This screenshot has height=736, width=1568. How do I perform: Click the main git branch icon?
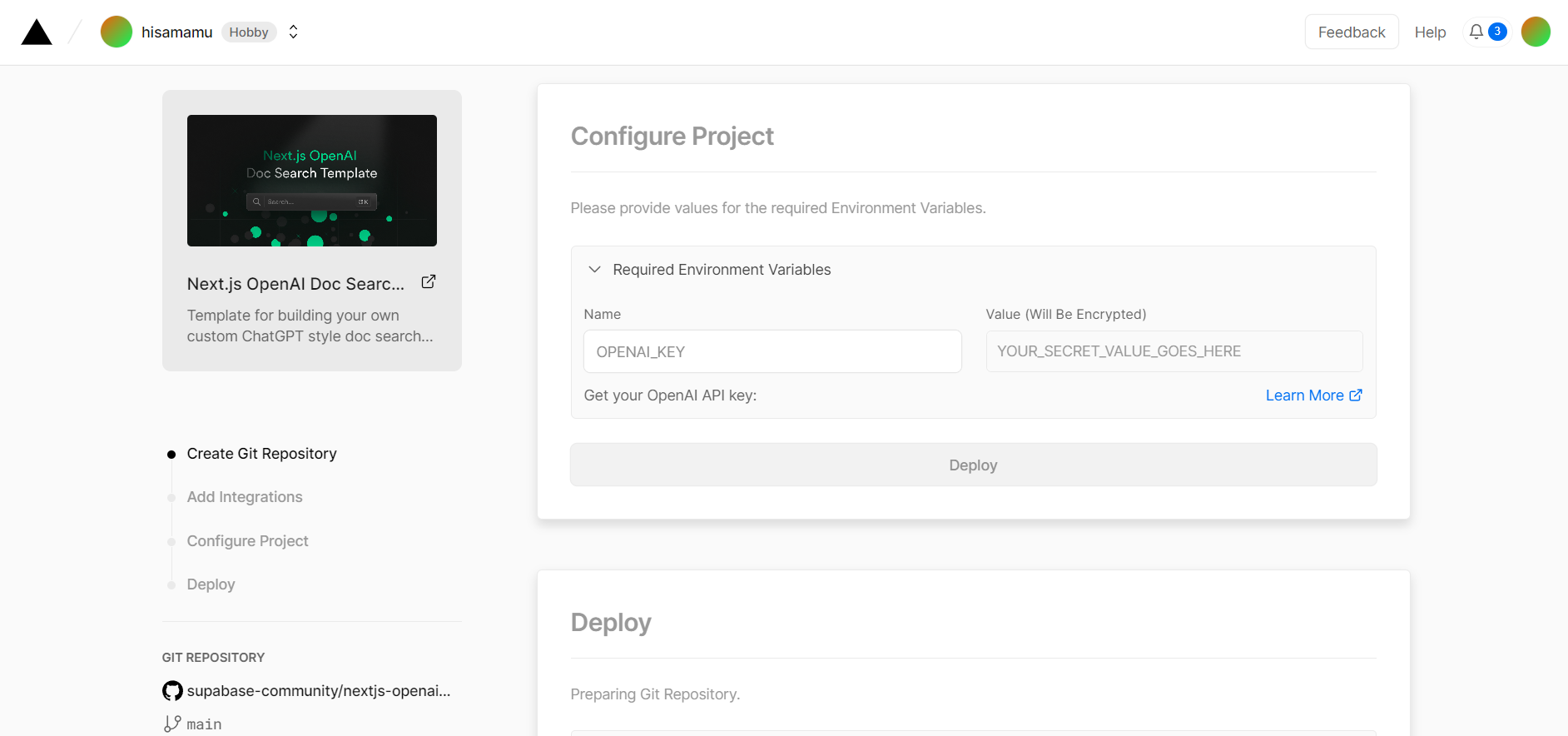coord(172,724)
